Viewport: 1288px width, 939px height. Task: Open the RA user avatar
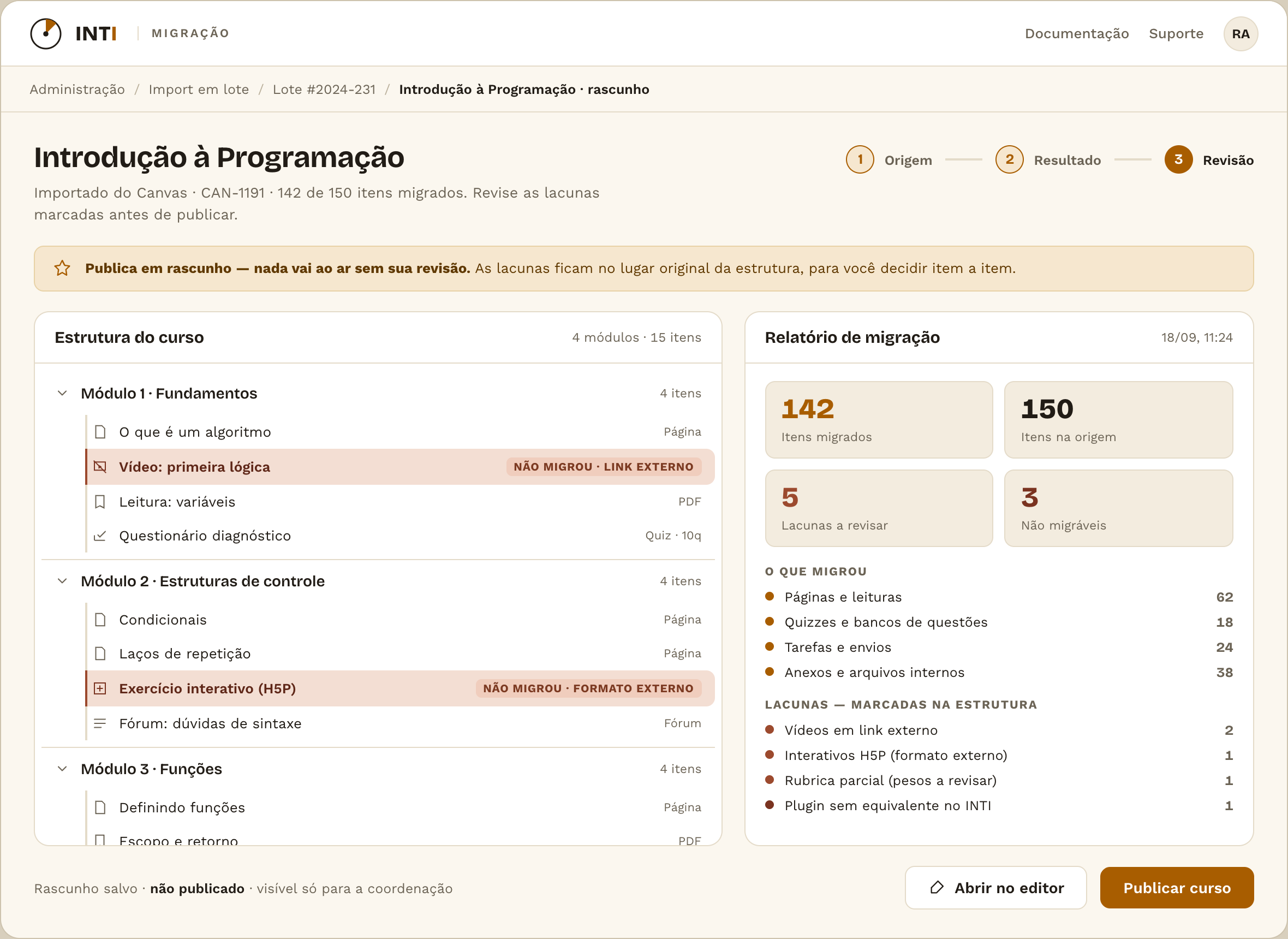1241,34
